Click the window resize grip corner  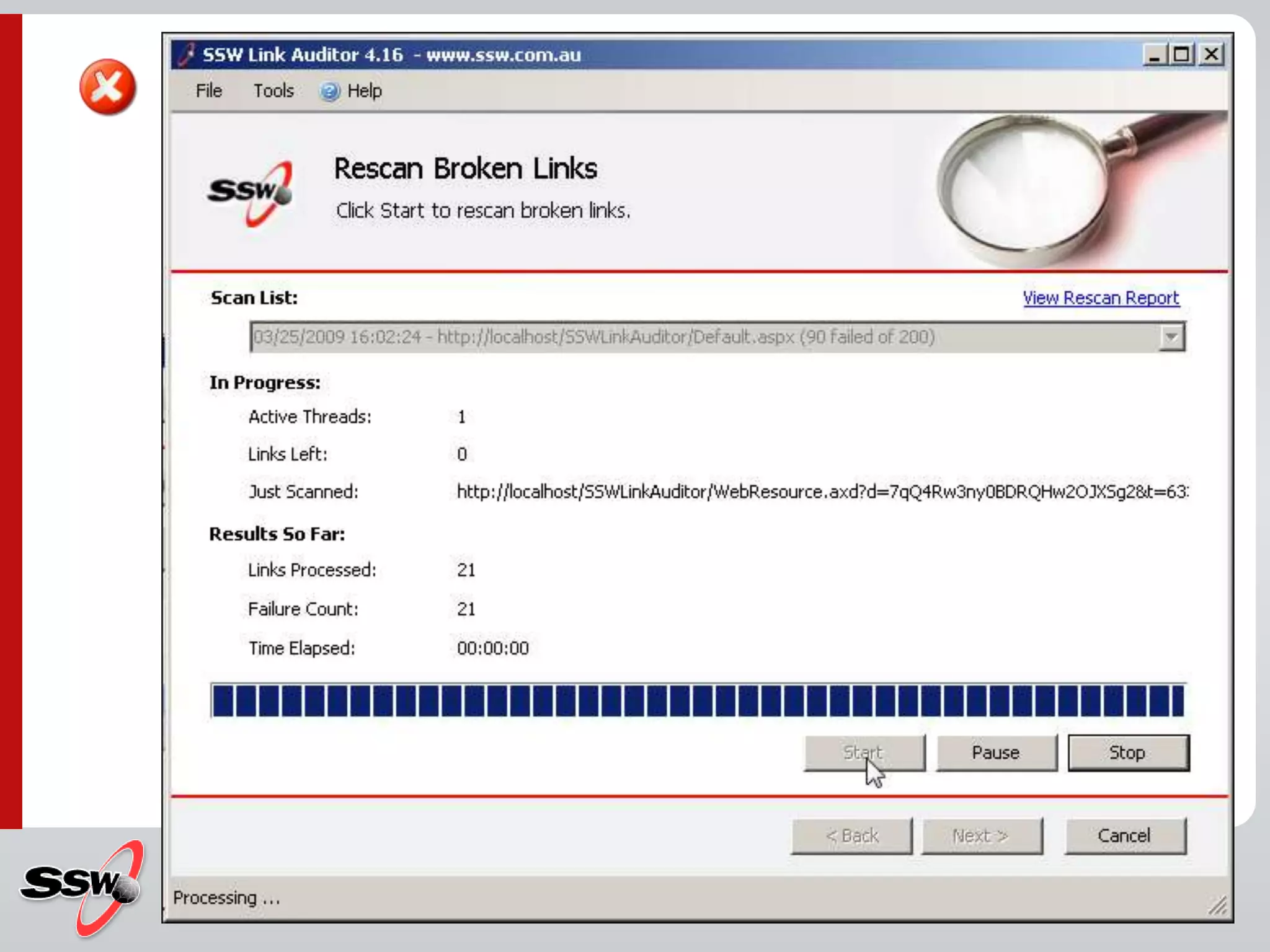click(1217, 906)
